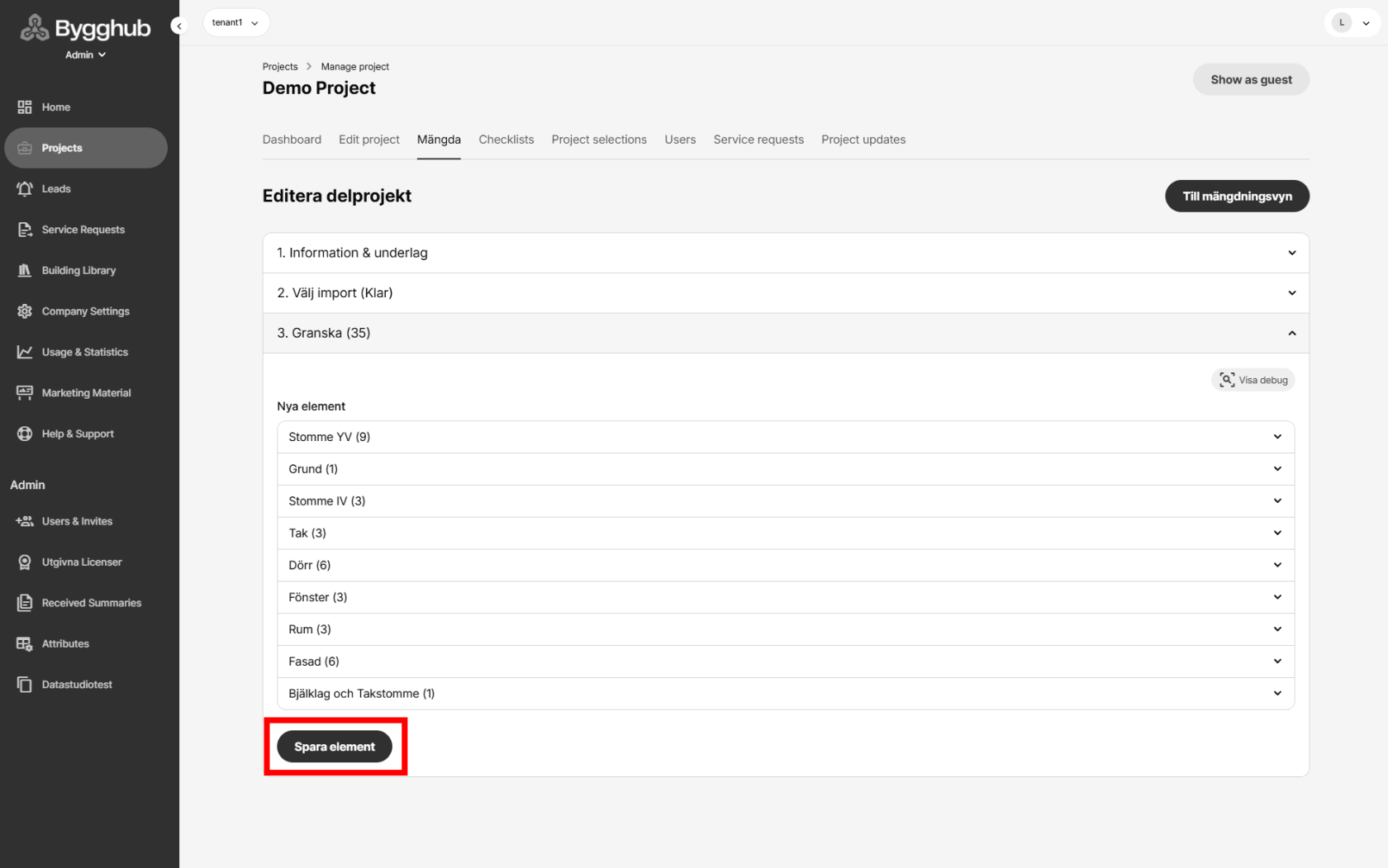
Task: Open Utgivna Licenser badge icon
Action: [x=25, y=562]
